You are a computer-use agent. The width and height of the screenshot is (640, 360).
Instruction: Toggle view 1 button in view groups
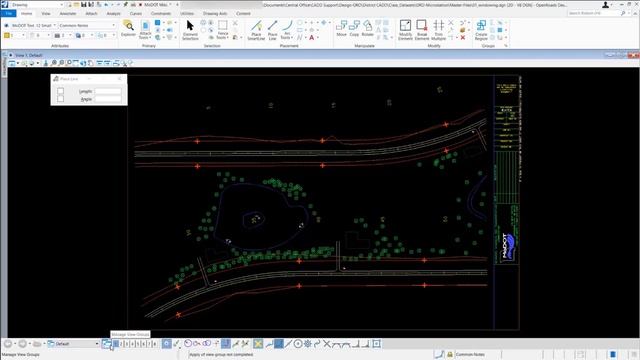click(x=116, y=344)
